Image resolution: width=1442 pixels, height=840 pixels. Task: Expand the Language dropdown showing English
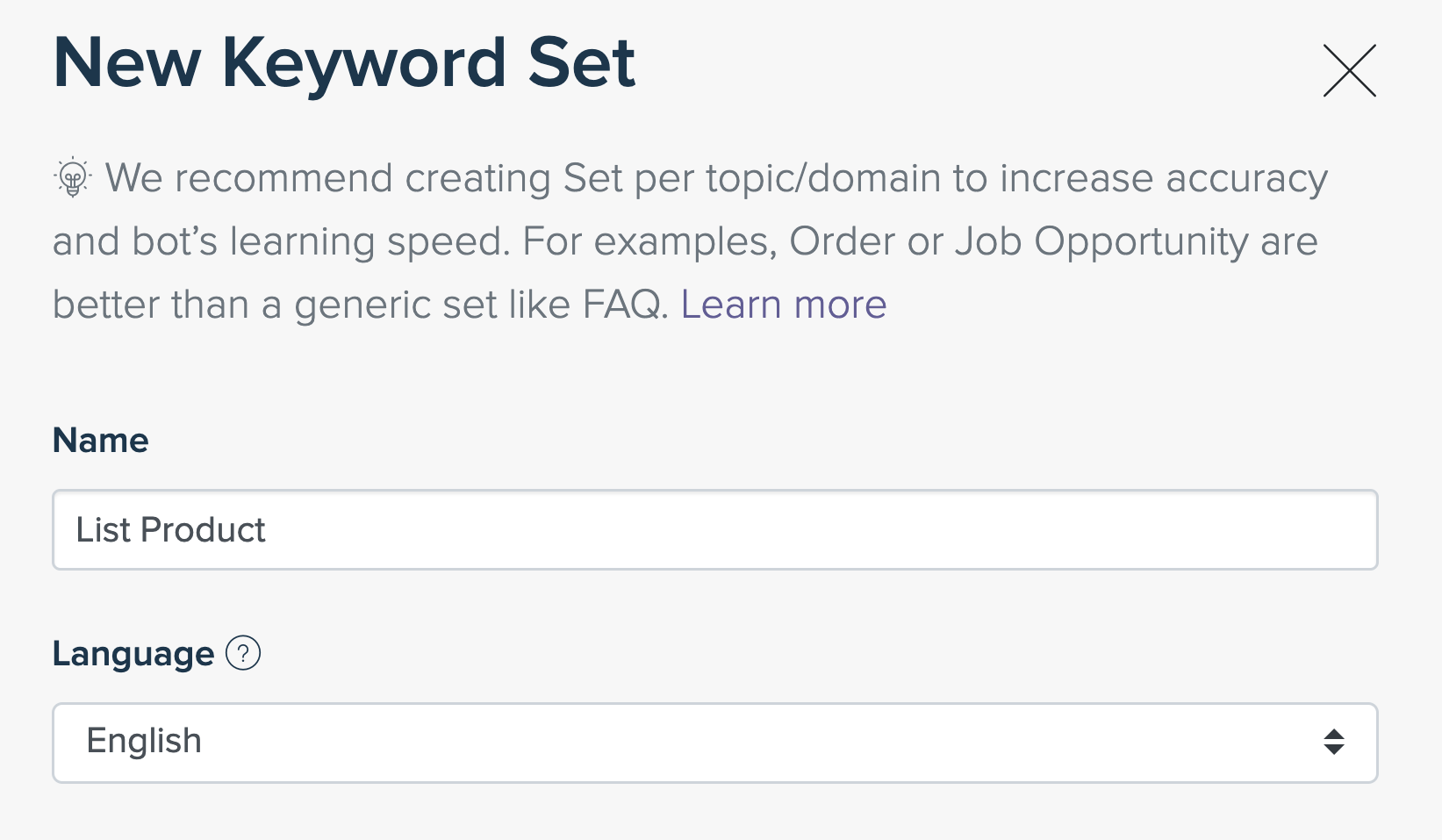(715, 743)
